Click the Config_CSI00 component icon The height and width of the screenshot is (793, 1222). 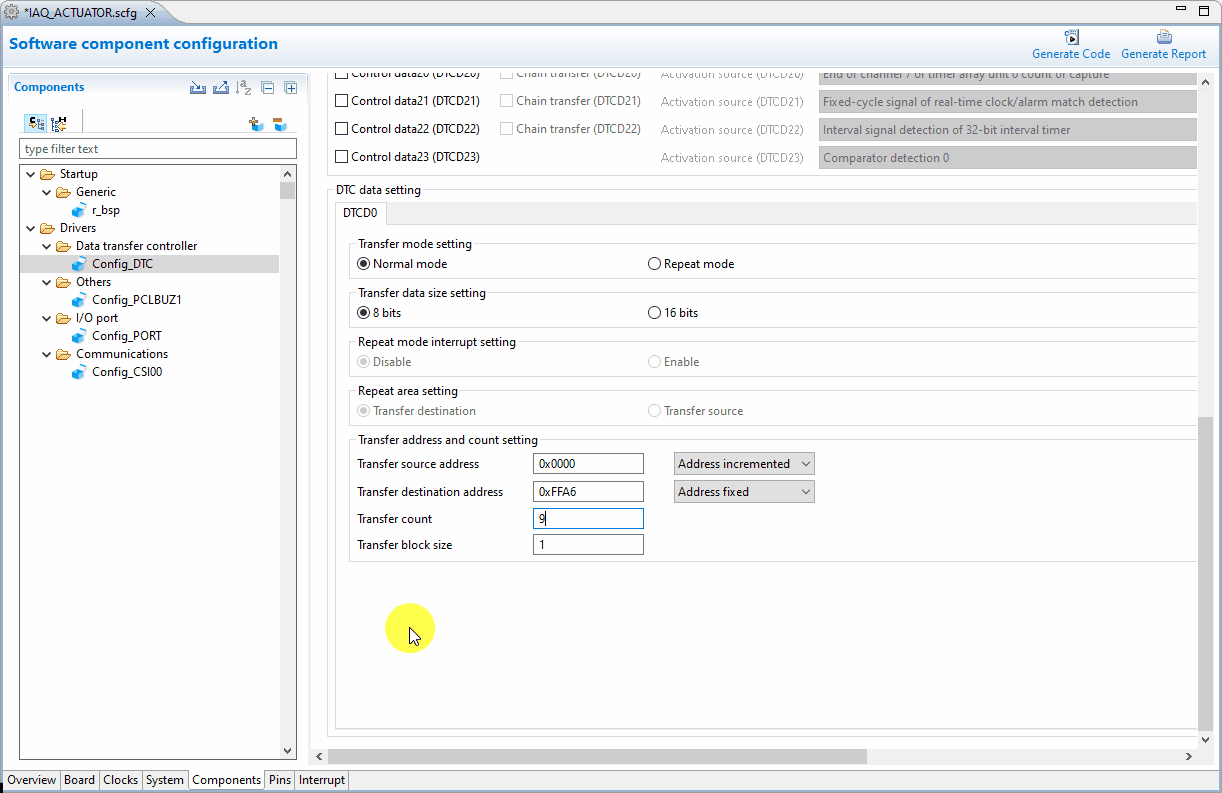coord(80,372)
